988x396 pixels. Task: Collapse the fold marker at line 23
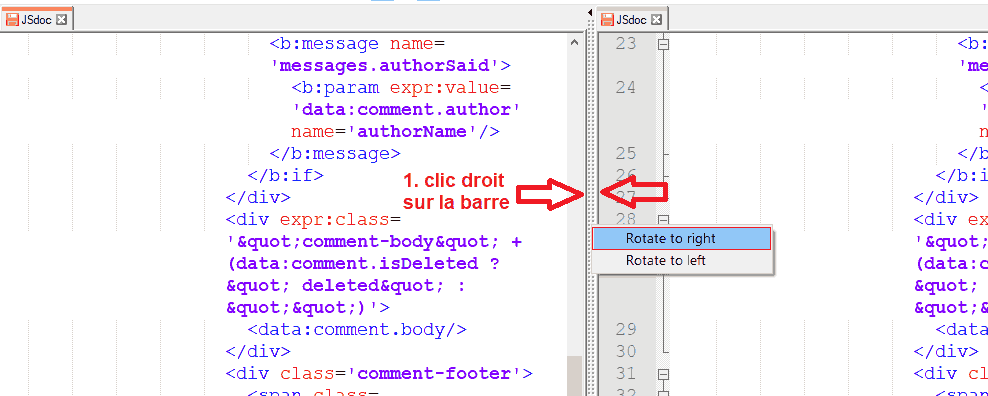662,44
